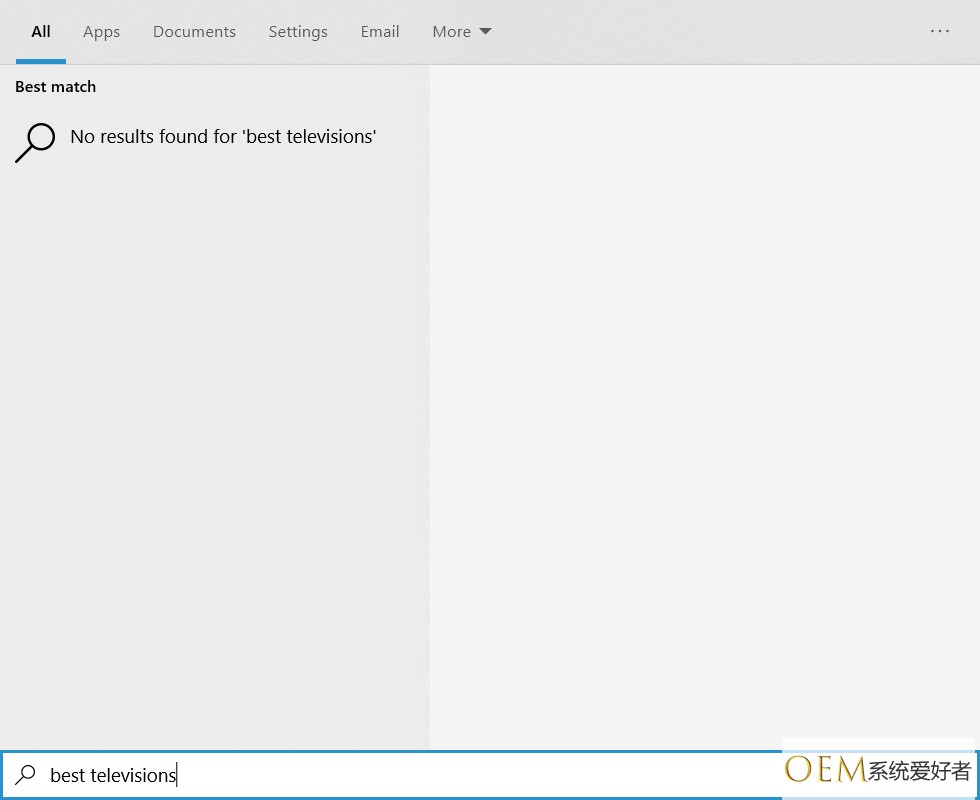Click blank area below the no-results message

[215, 450]
